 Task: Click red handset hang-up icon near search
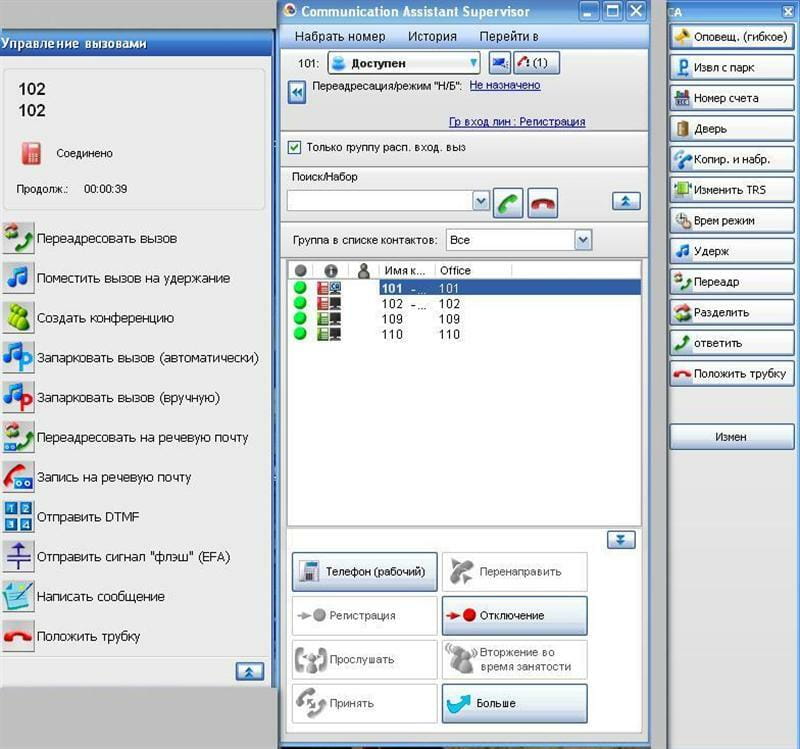click(542, 203)
